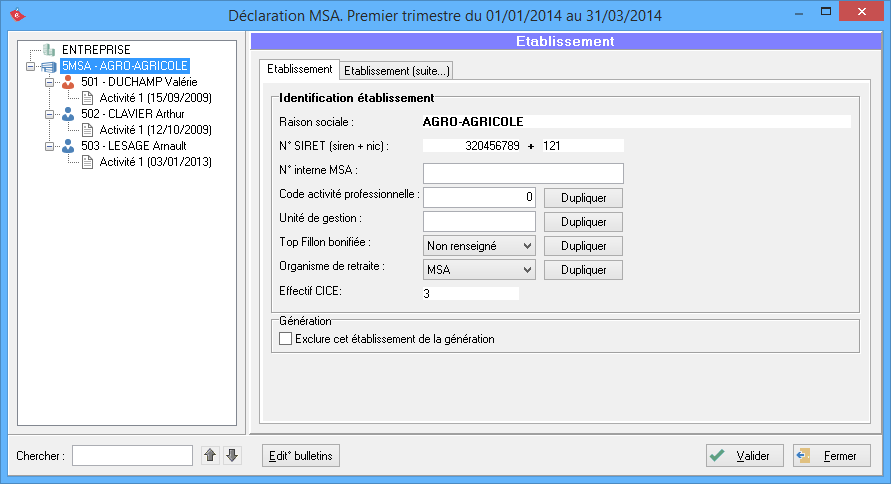Select the Etablissement tab
Viewport: 891px width, 484px height.
(x=299, y=70)
